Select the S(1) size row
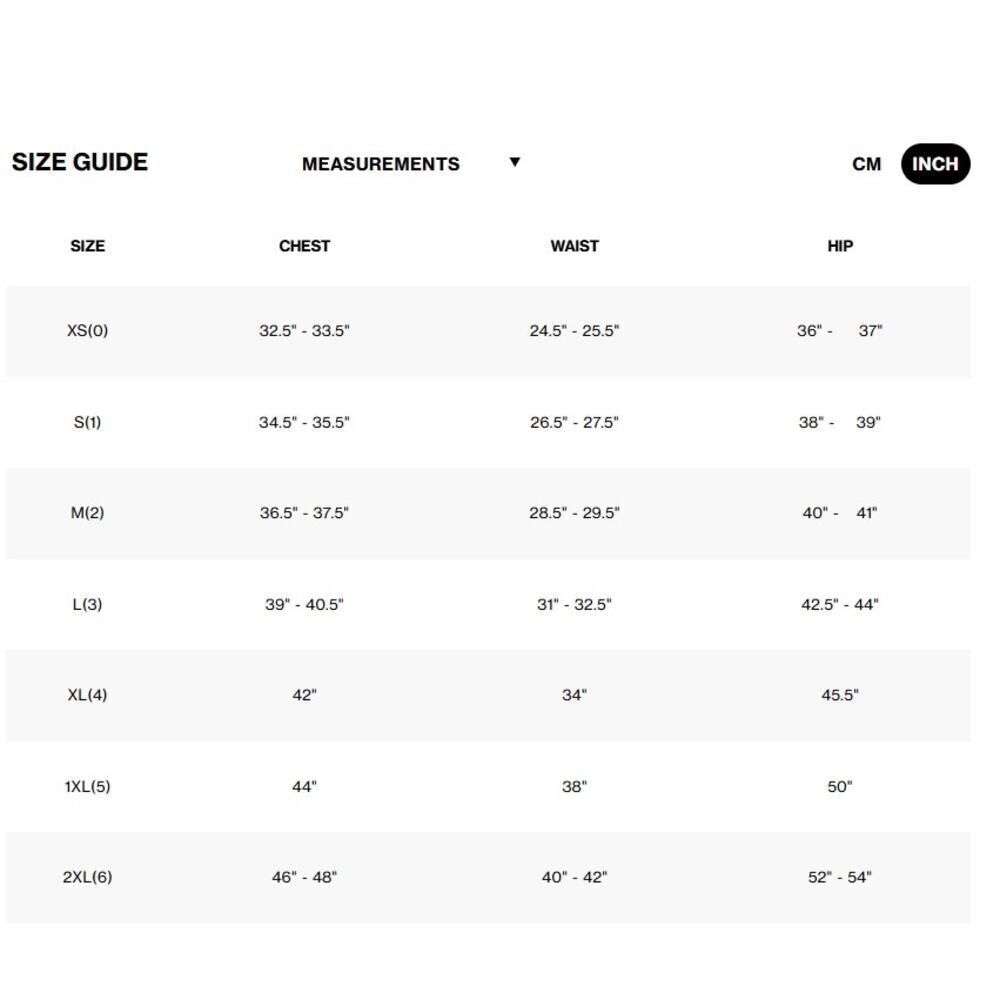Image resolution: width=1000 pixels, height=1000 pixels. click(489, 422)
